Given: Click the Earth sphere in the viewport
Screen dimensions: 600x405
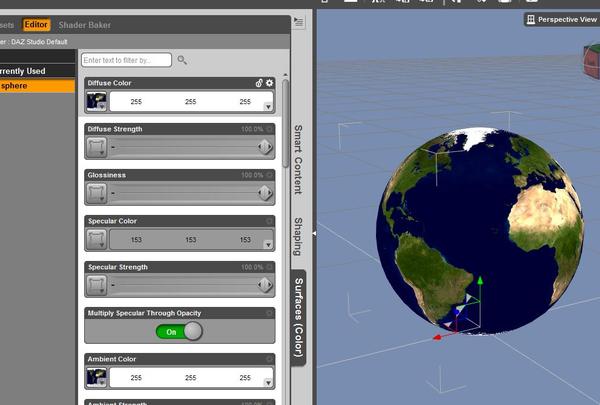Looking at the screenshot, I should click(480, 231).
